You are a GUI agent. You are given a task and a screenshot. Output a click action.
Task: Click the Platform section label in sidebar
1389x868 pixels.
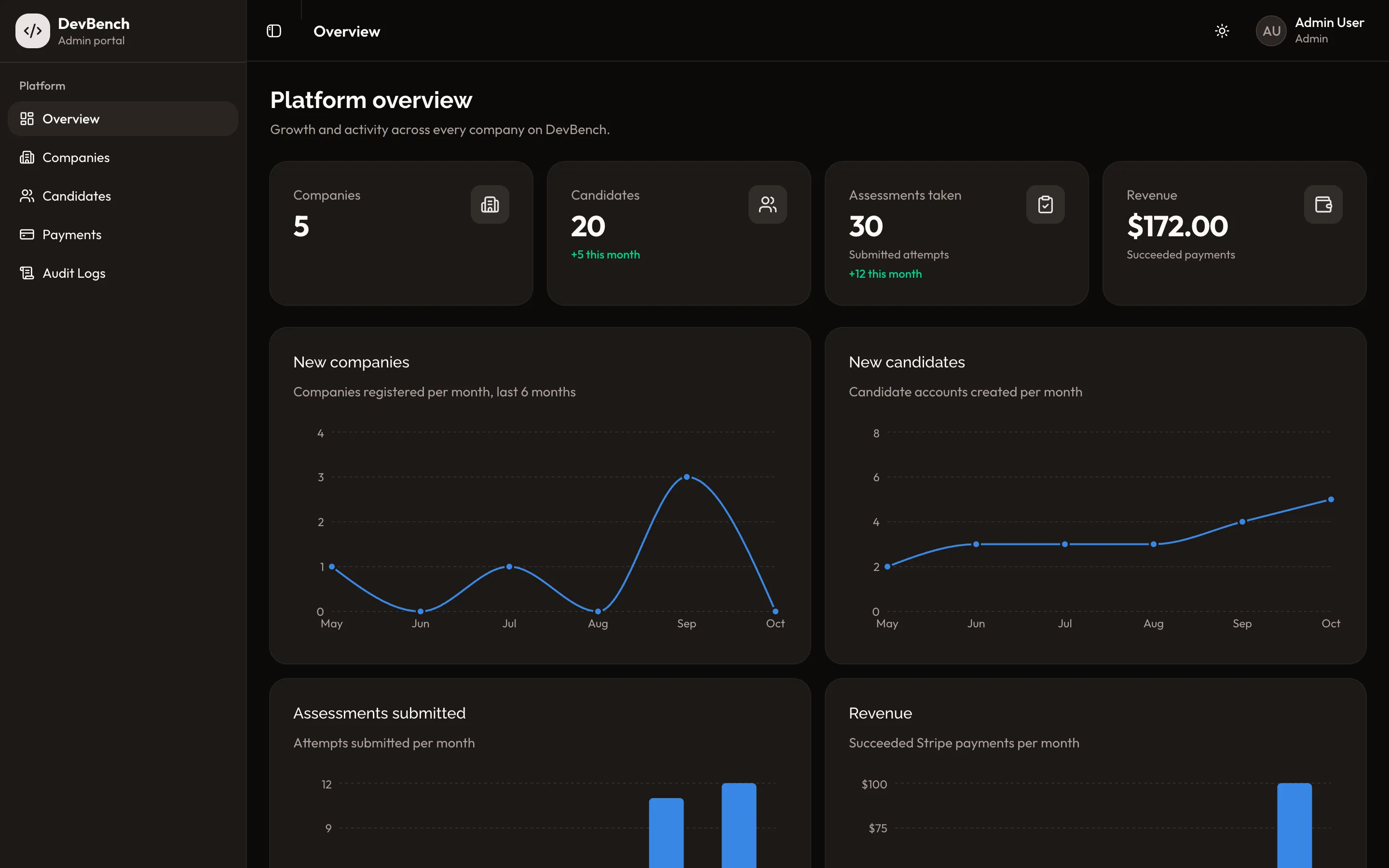42,85
